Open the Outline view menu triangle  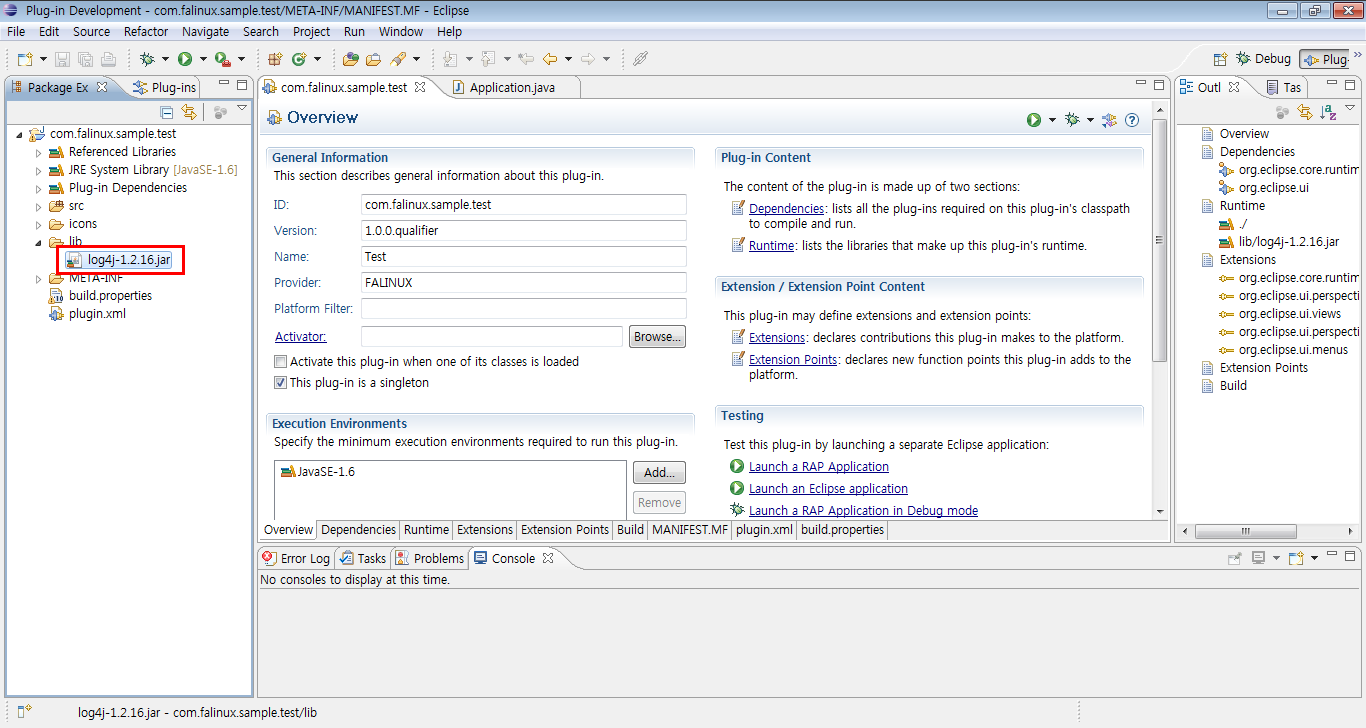click(x=1351, y=108)
